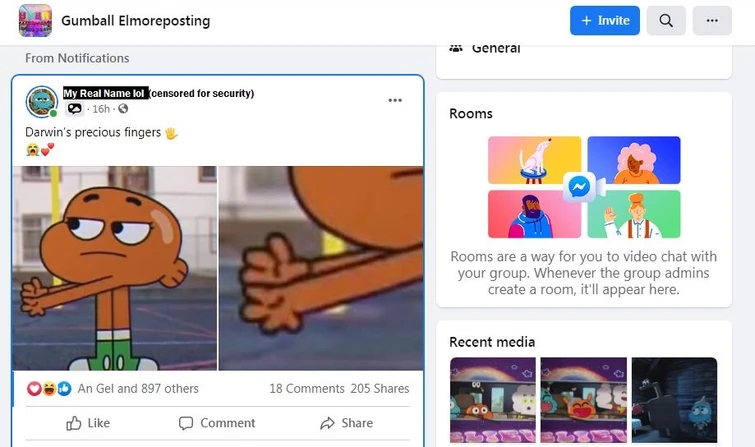
Task: Share the Darwin's precious fingers post
Action: pyautogui.click(x=347, y=423)
